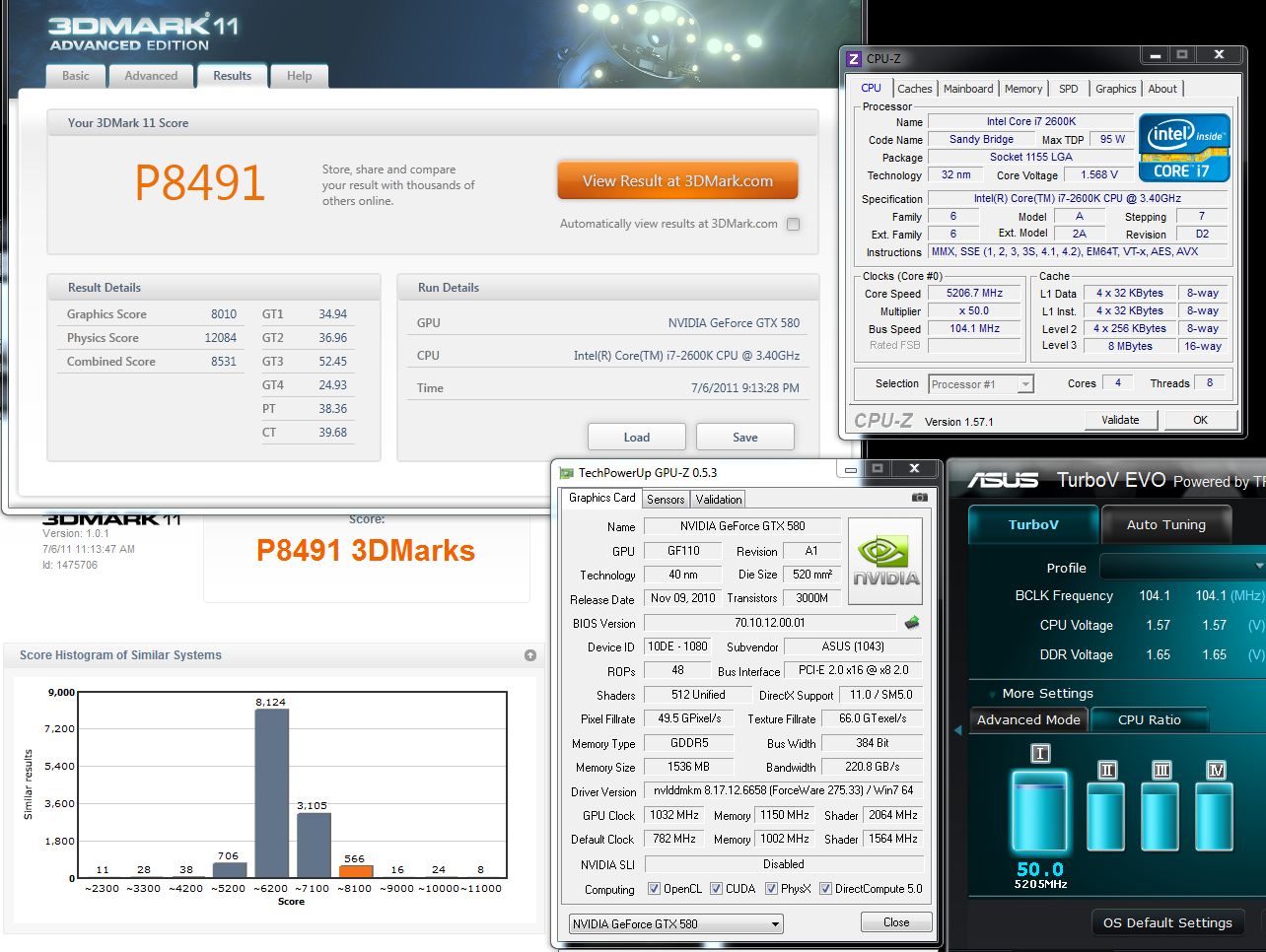1266x952 pixels.
Task: Click the 3,105 histogram bar
Action: click(x=314, y=846)
